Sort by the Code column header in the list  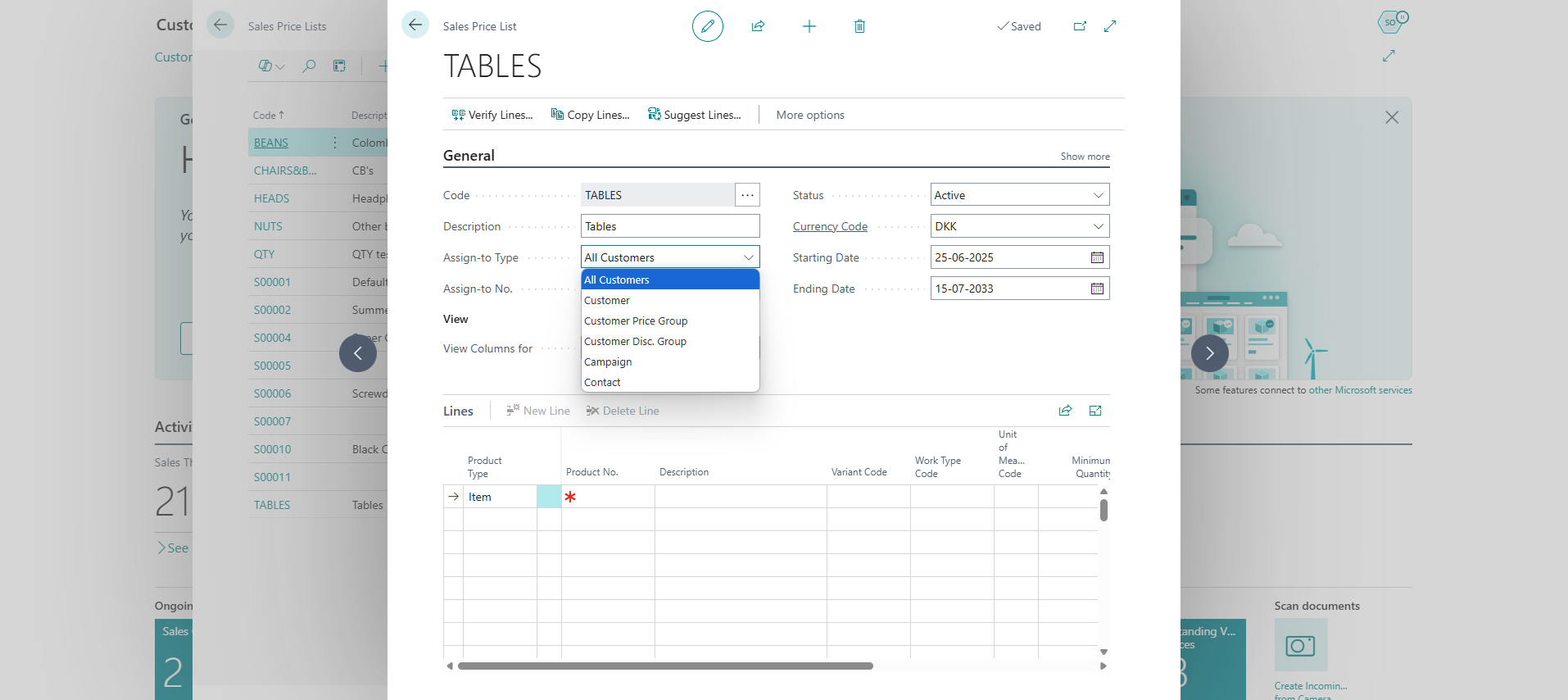(269, 116)
